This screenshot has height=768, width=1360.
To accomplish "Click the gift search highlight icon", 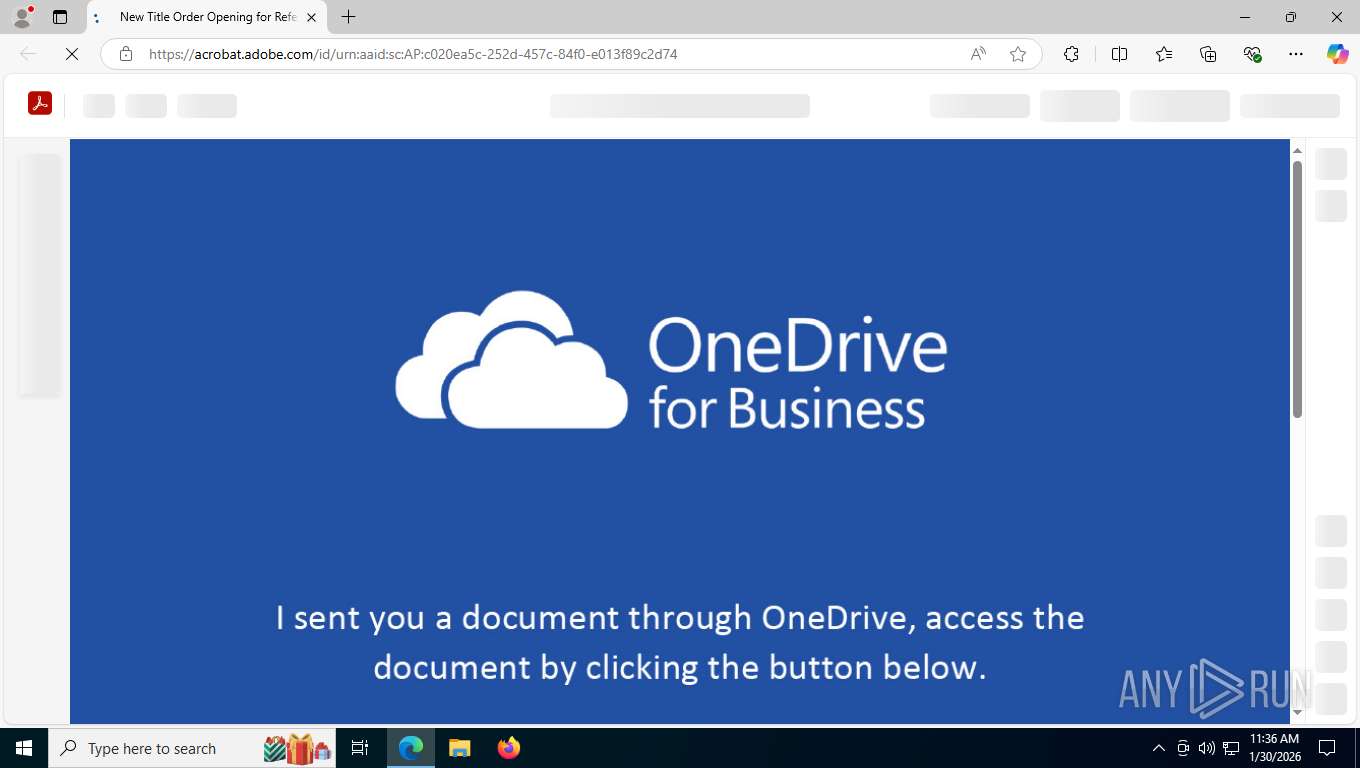I will [x=297, y=748].
